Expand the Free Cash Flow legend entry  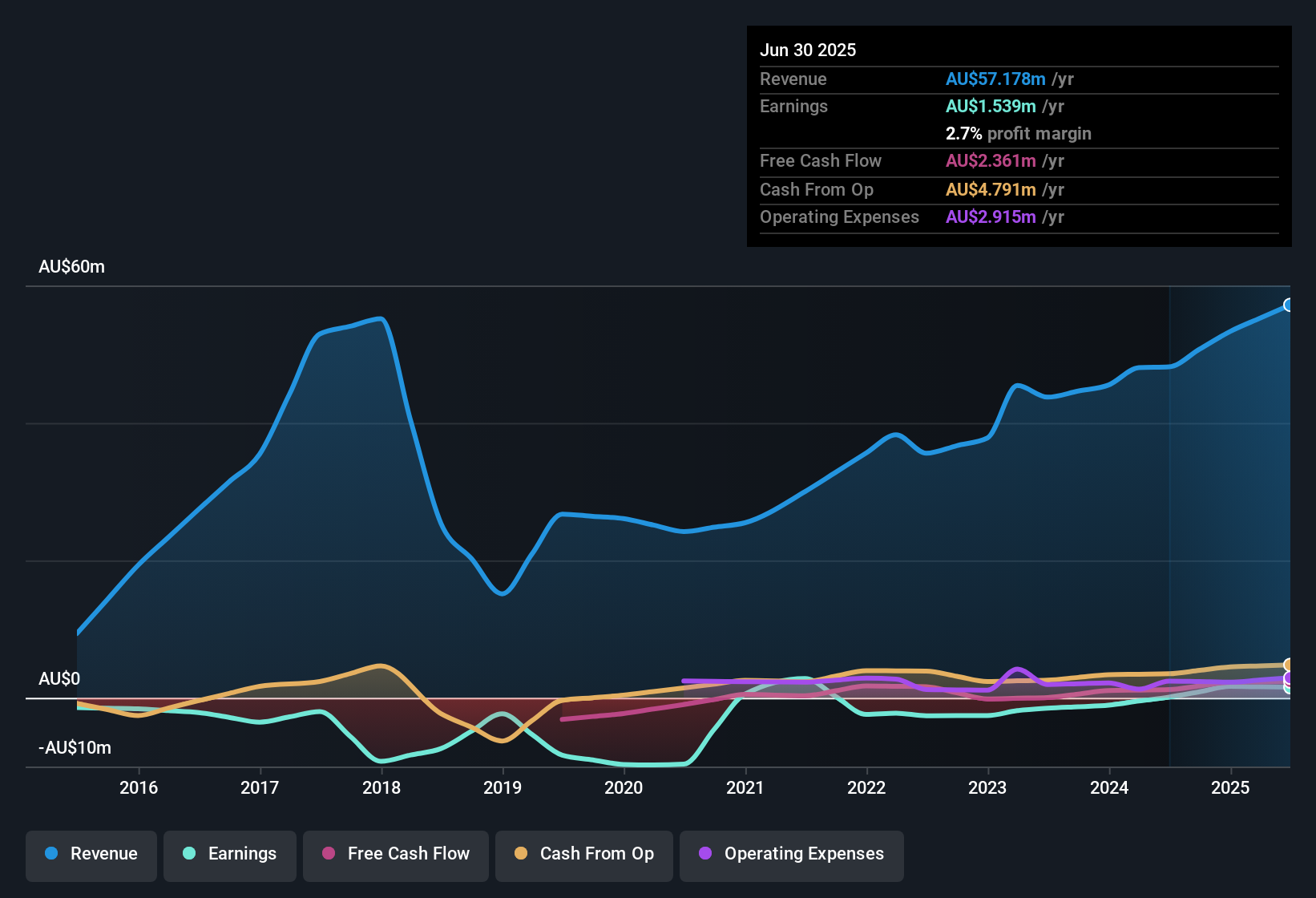tap(395, 854)
